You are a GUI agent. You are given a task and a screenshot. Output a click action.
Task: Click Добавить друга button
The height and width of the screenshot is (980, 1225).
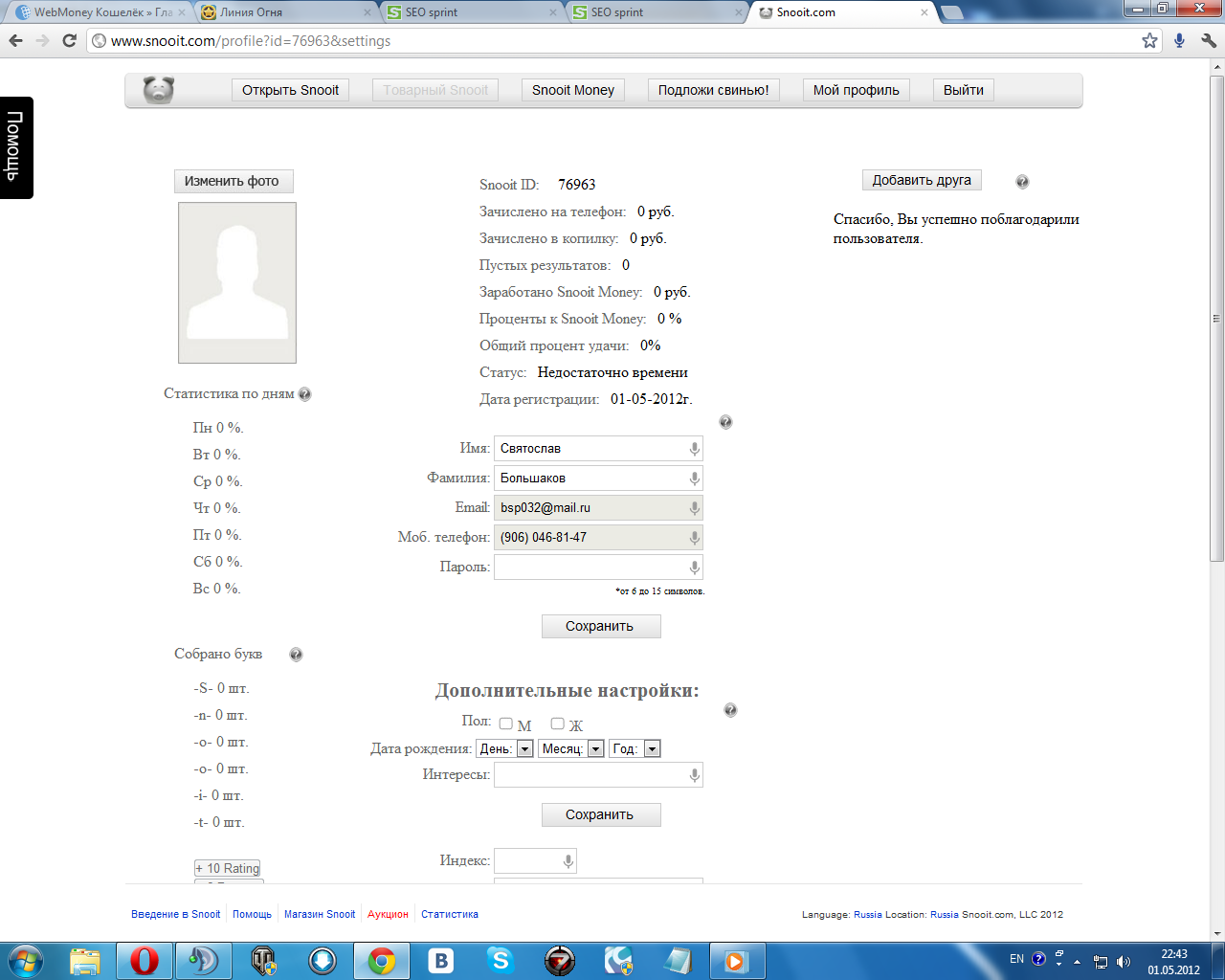(x=922, y=180)
